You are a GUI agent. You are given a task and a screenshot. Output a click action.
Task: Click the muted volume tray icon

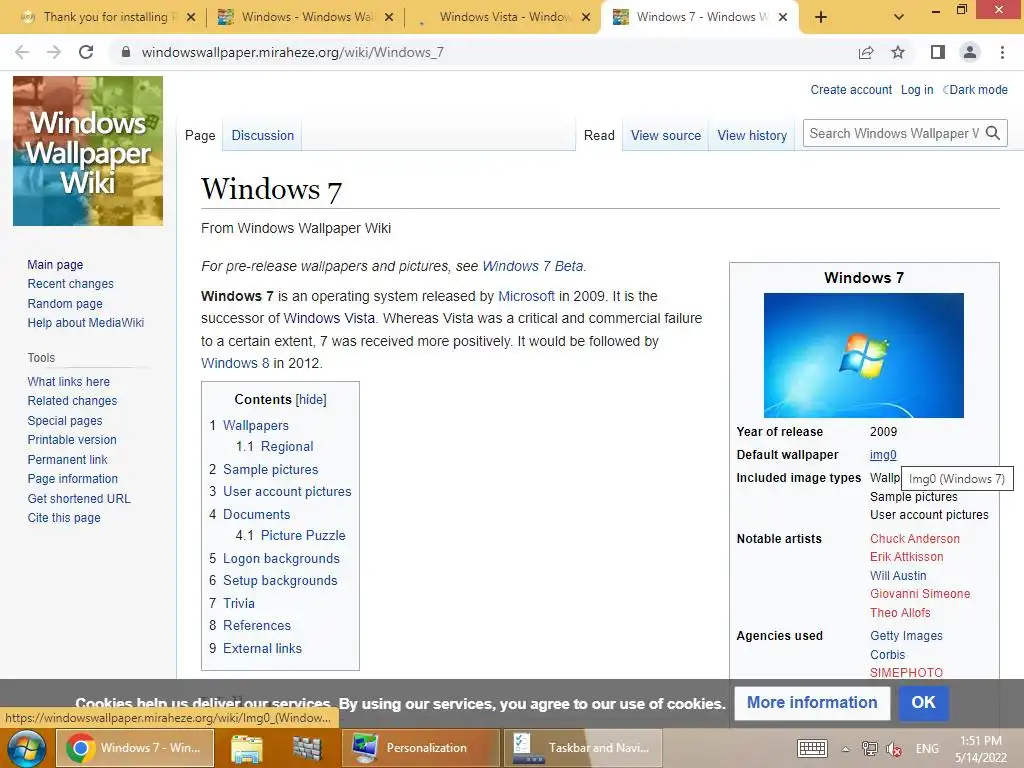pyautogui.click(x=893, y=749)
